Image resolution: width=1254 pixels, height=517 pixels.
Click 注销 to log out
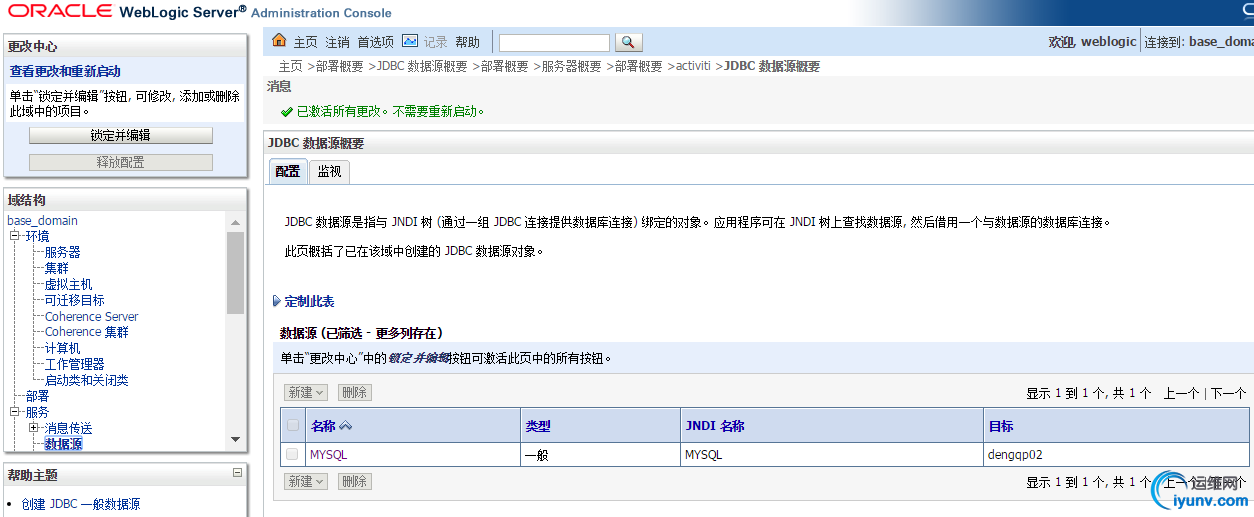337,42
